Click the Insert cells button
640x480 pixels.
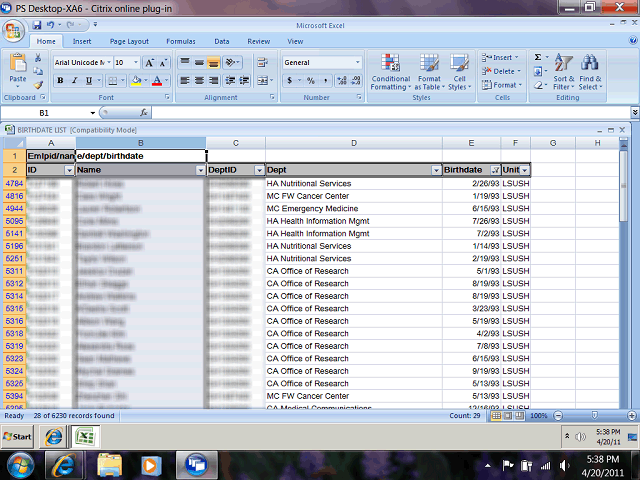click(500, 58)
